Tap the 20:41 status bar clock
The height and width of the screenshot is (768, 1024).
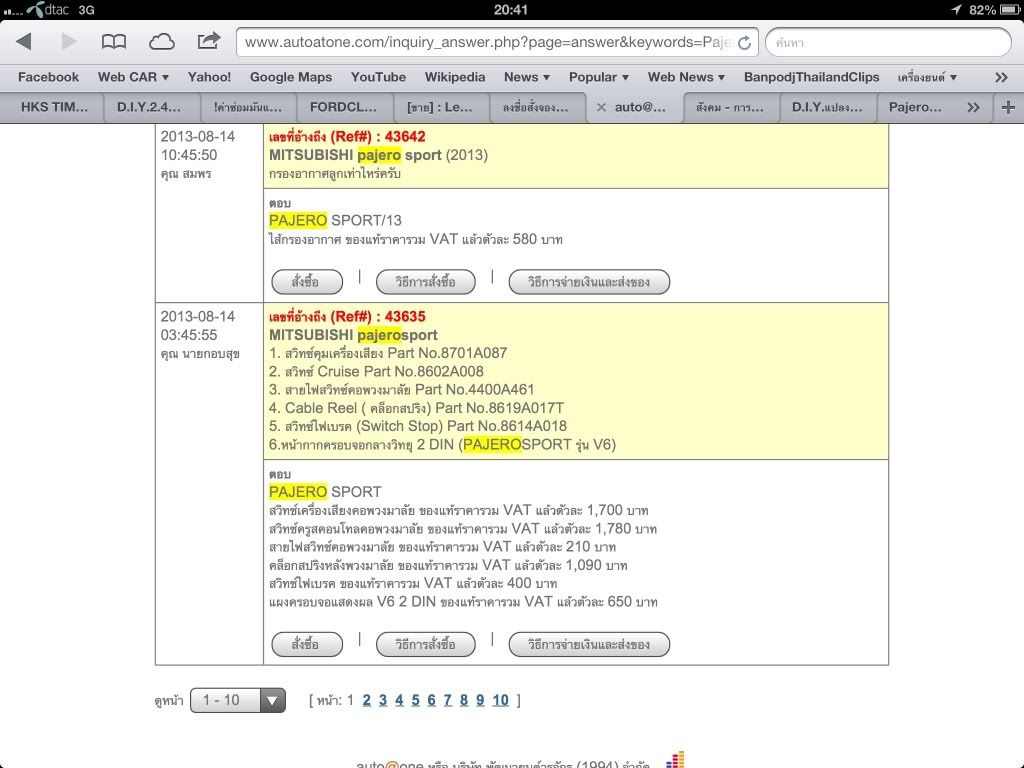[511, 10]
